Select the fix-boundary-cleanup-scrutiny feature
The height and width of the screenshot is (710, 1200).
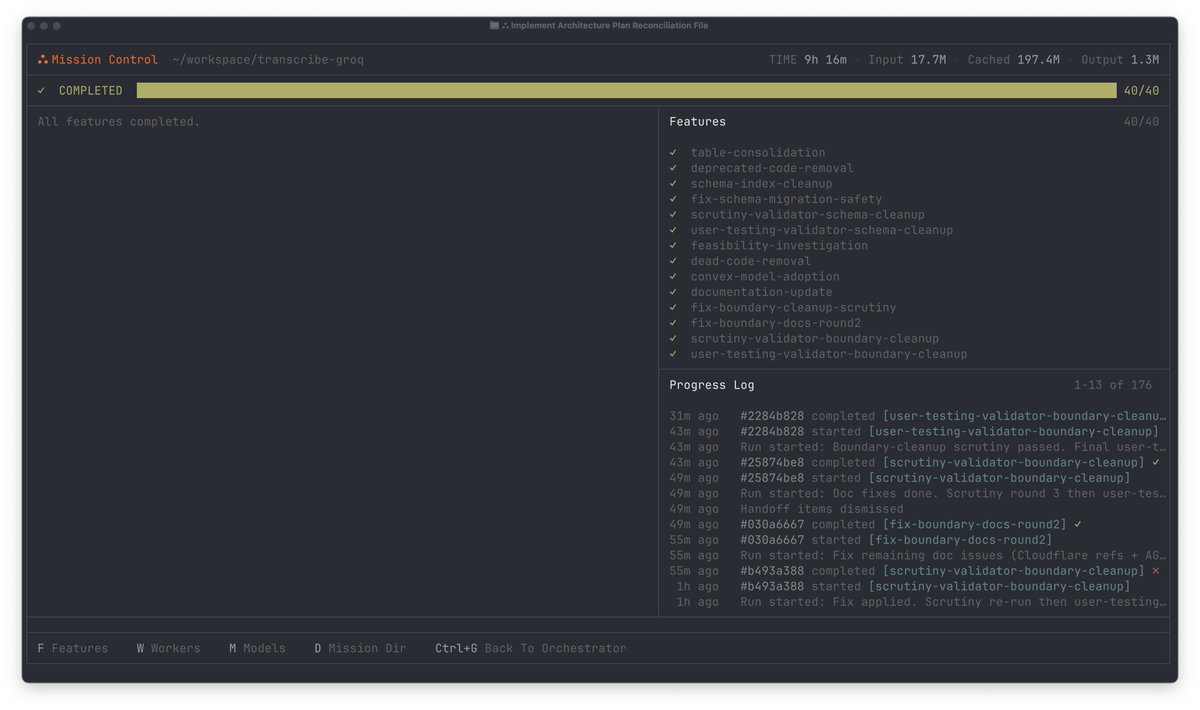tap(793, 308)
